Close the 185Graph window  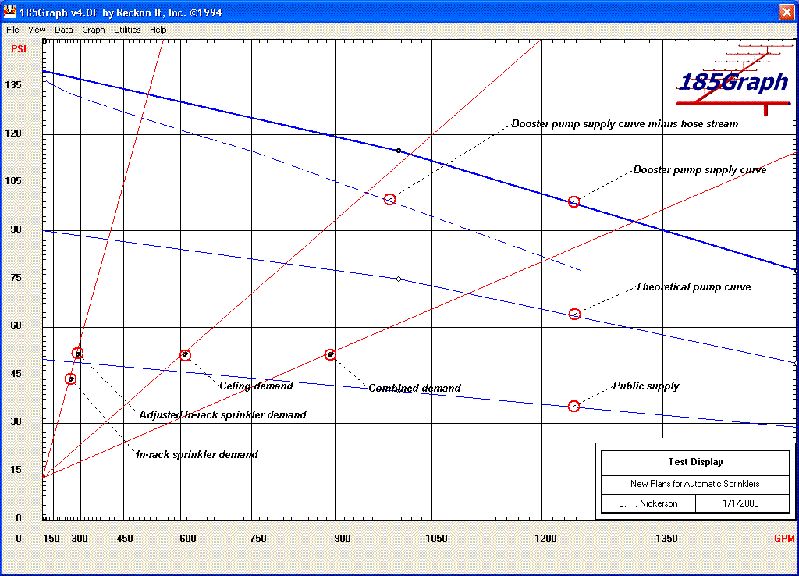point(787,12)
